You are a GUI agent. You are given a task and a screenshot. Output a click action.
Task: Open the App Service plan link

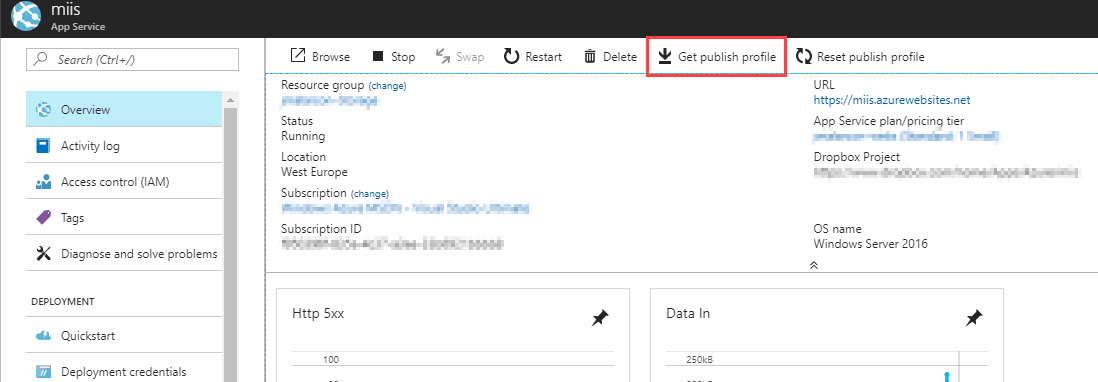pos(905,136)
